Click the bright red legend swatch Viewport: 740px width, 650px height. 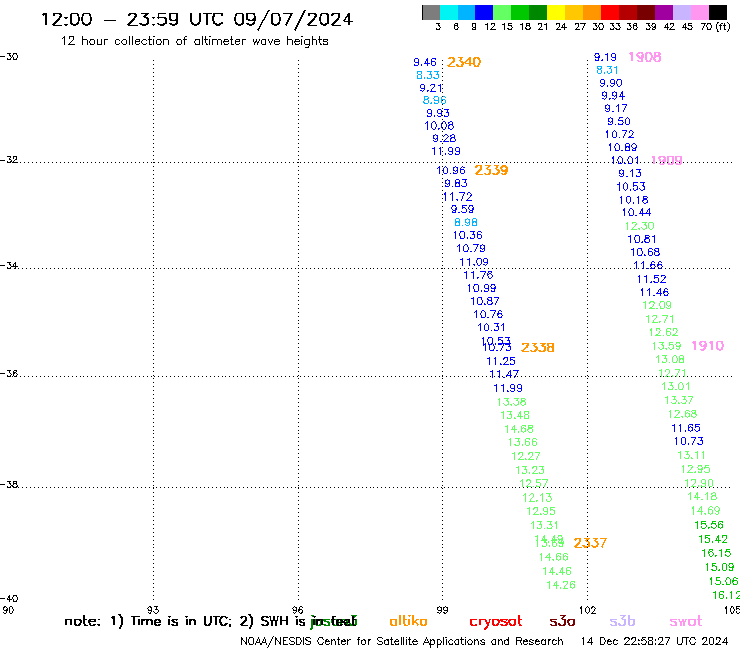[x=610, y=12]
